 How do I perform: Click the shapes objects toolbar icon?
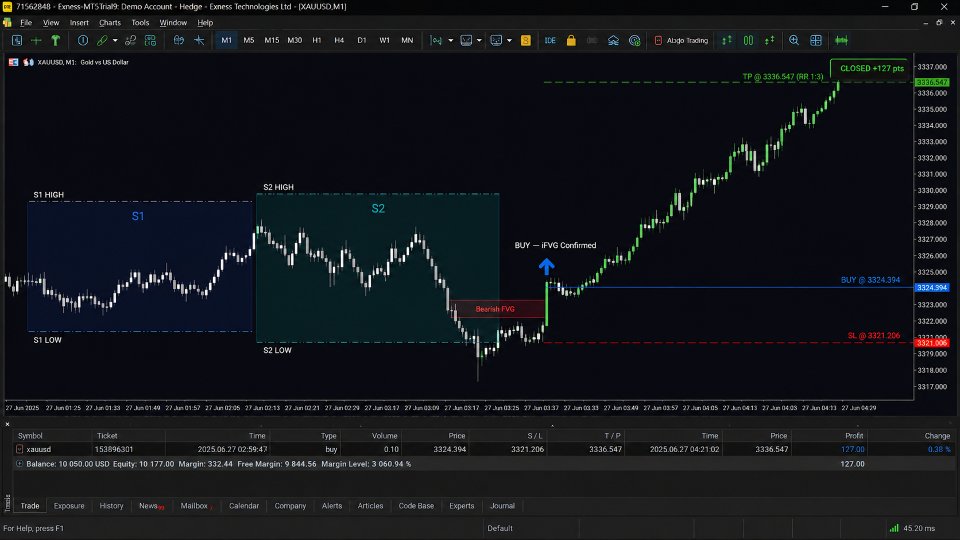130,40
